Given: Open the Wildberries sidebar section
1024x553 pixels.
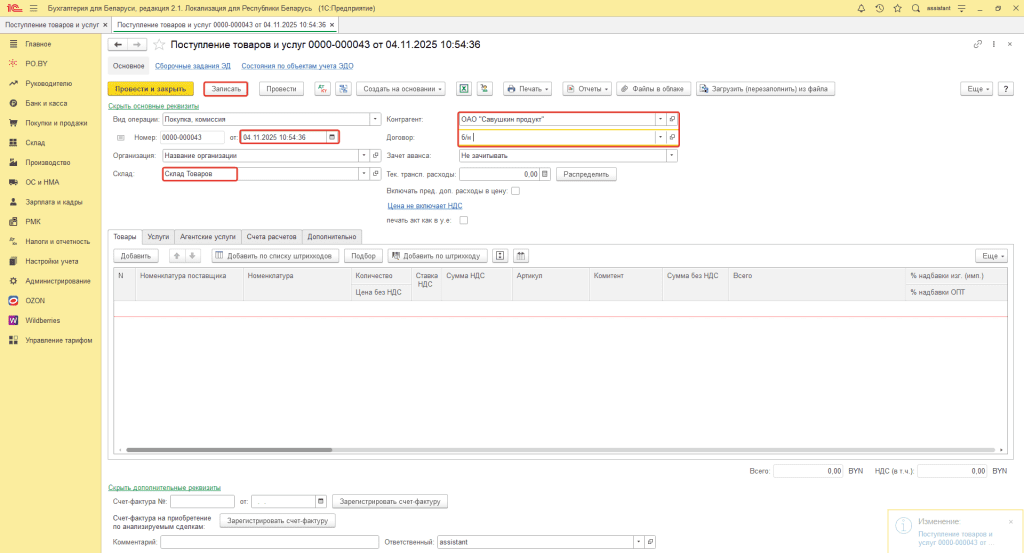Looking at the screenshot, I should click(42, 320).
